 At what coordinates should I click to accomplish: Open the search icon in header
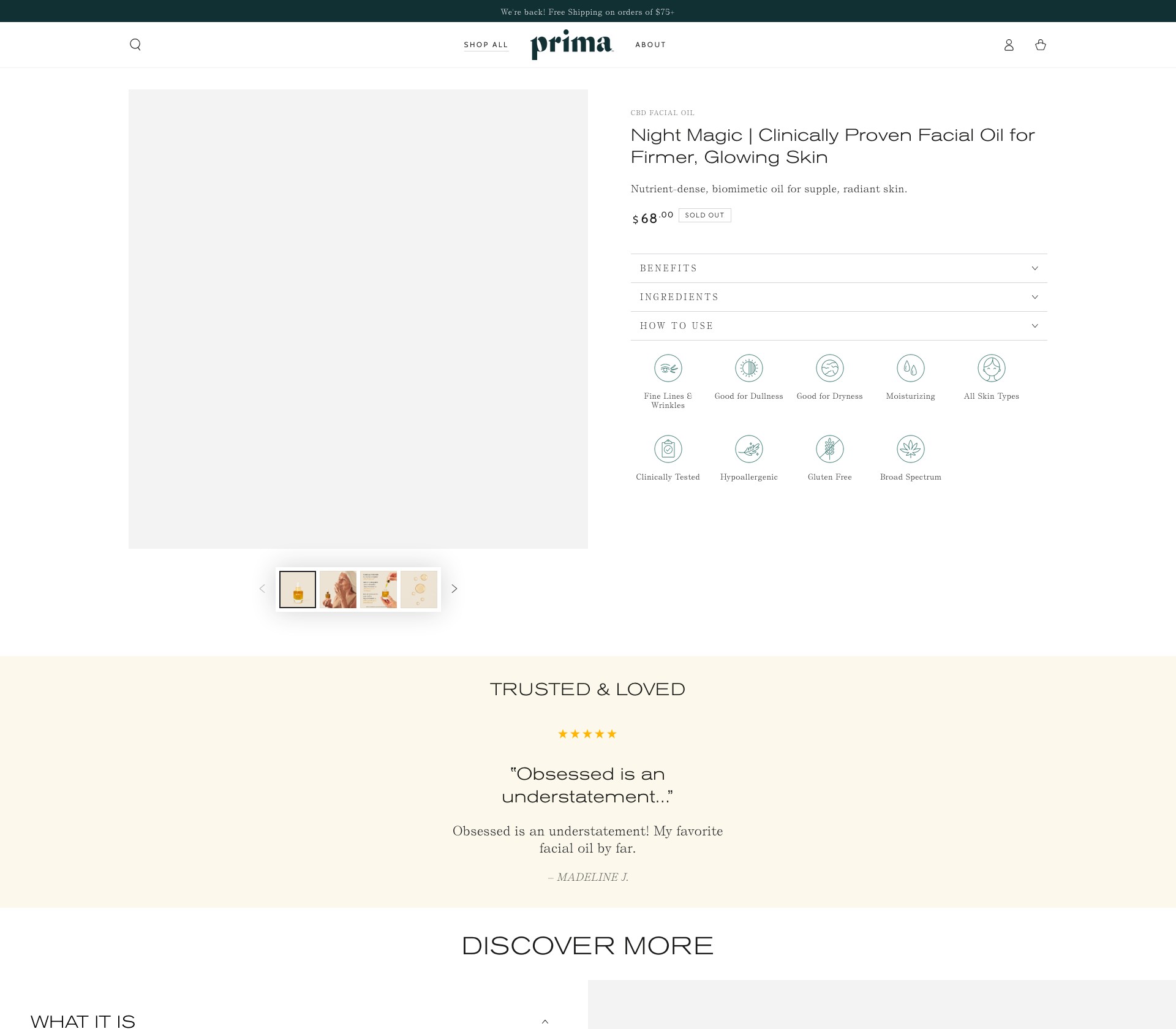[135, 45]
